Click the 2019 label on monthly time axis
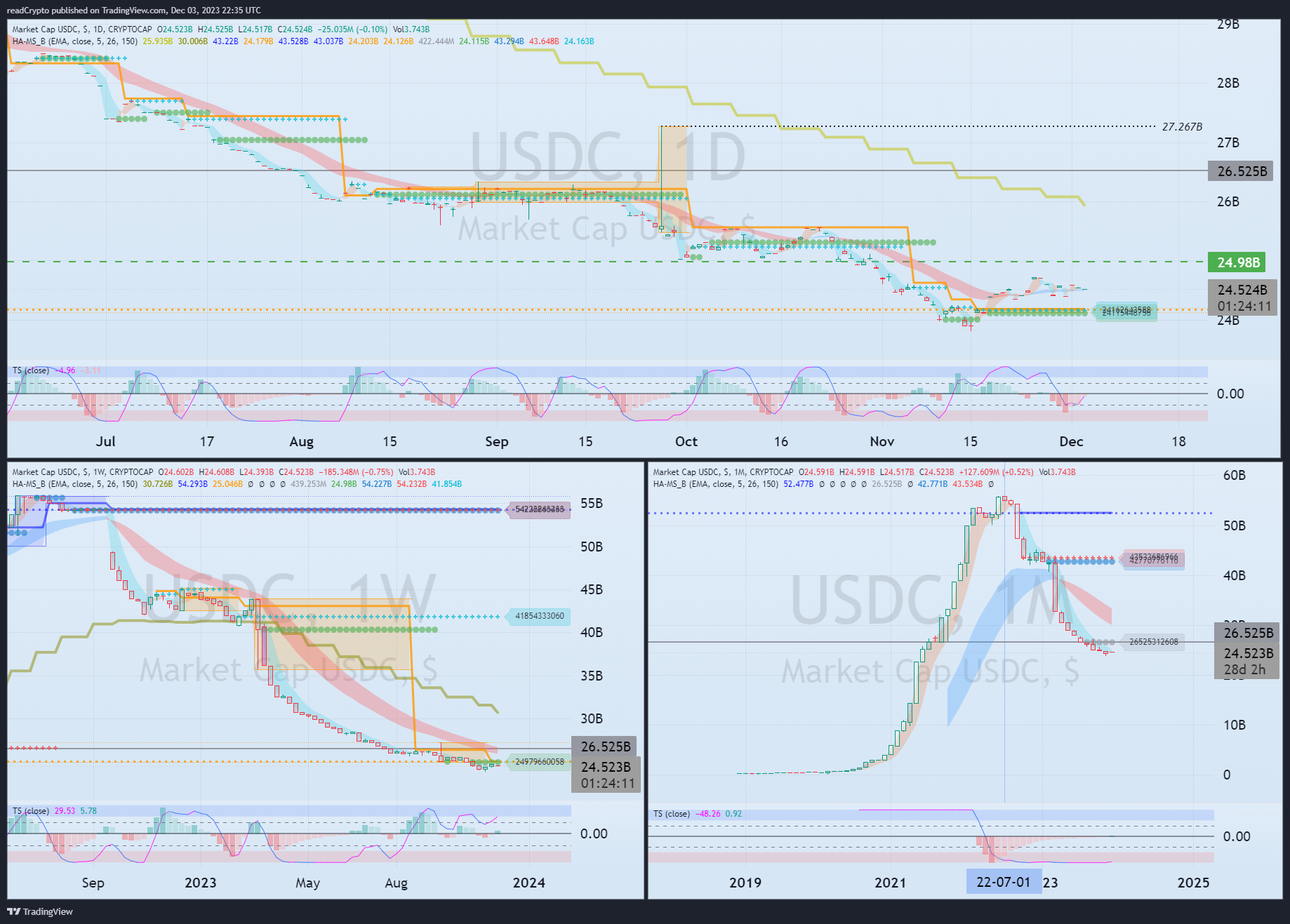This screenshot has height=924, width=1290. tap(745, 883)
